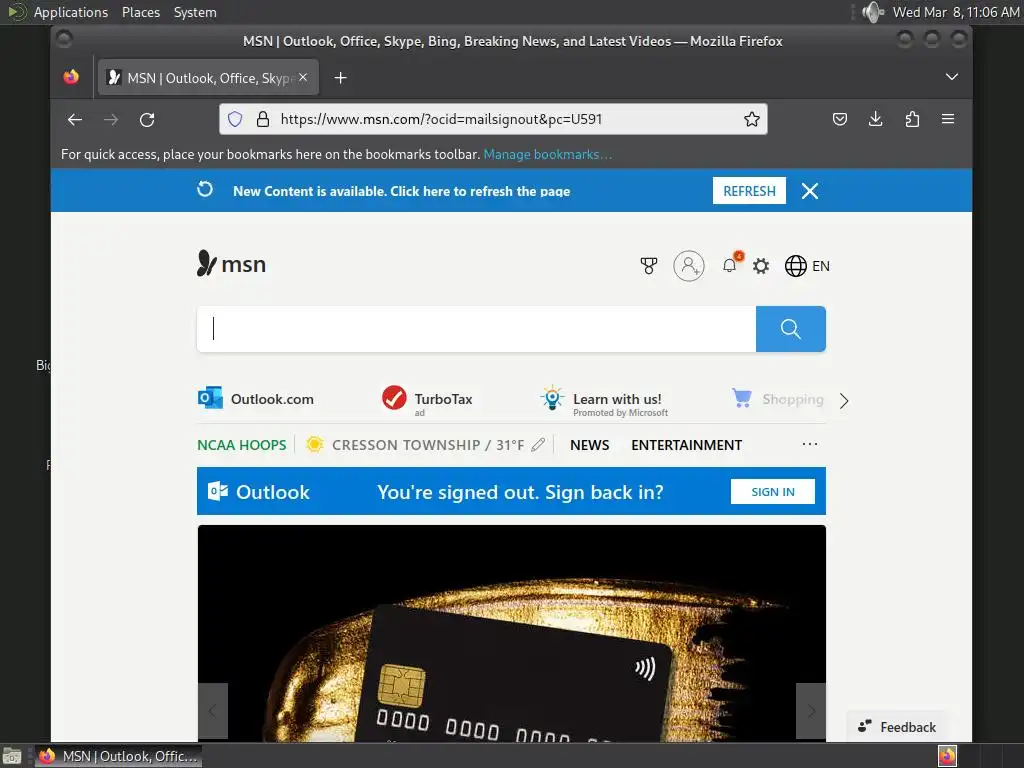Show more quick links with right chevron
Image resolution: width=1024 pixels, height=768 pixels.
click(844, 400)
